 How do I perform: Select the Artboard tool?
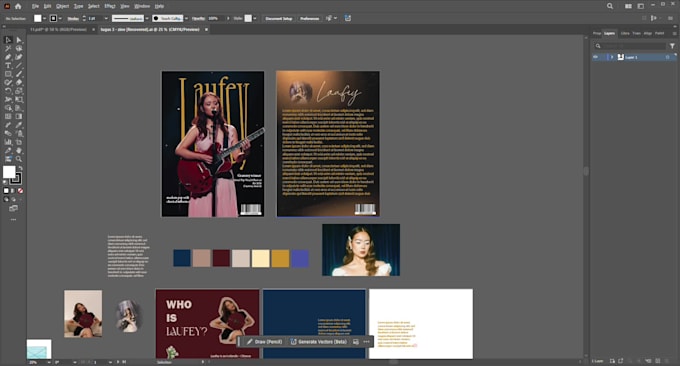tap(19, 142)
